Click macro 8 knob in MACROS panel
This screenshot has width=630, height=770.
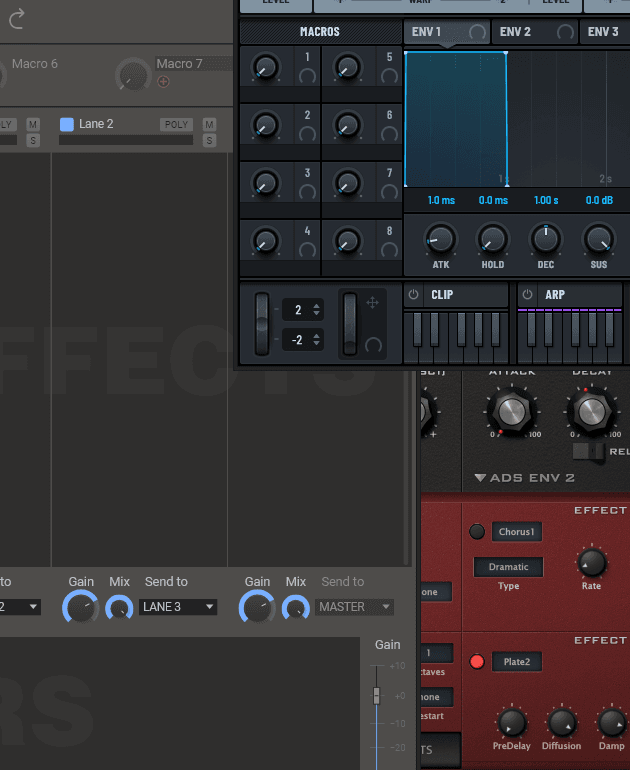point(348,241)
